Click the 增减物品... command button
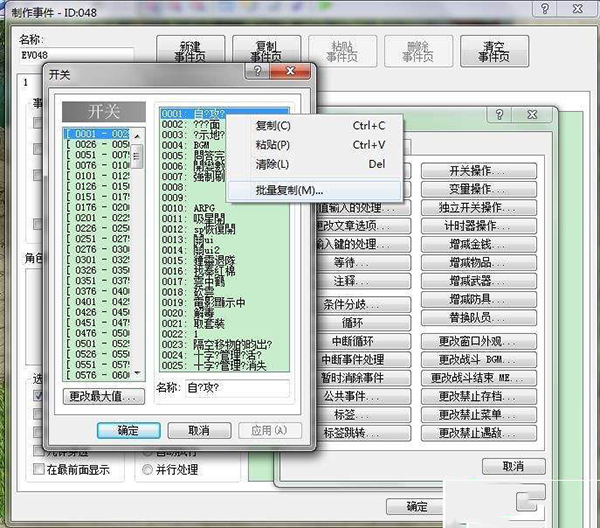The height and width of the screenshot is (528, 600). coord(479,262)
